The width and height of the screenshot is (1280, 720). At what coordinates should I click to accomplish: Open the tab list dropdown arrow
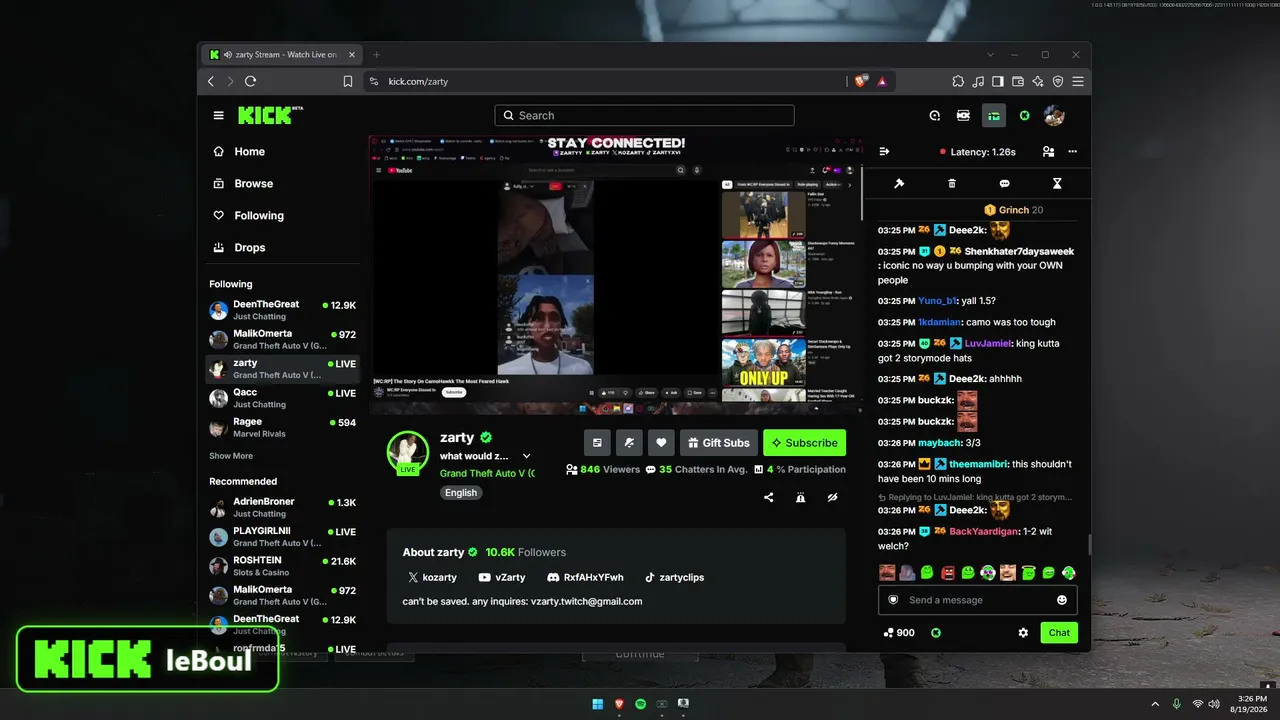pyautogui.click(x=990, y=54)
